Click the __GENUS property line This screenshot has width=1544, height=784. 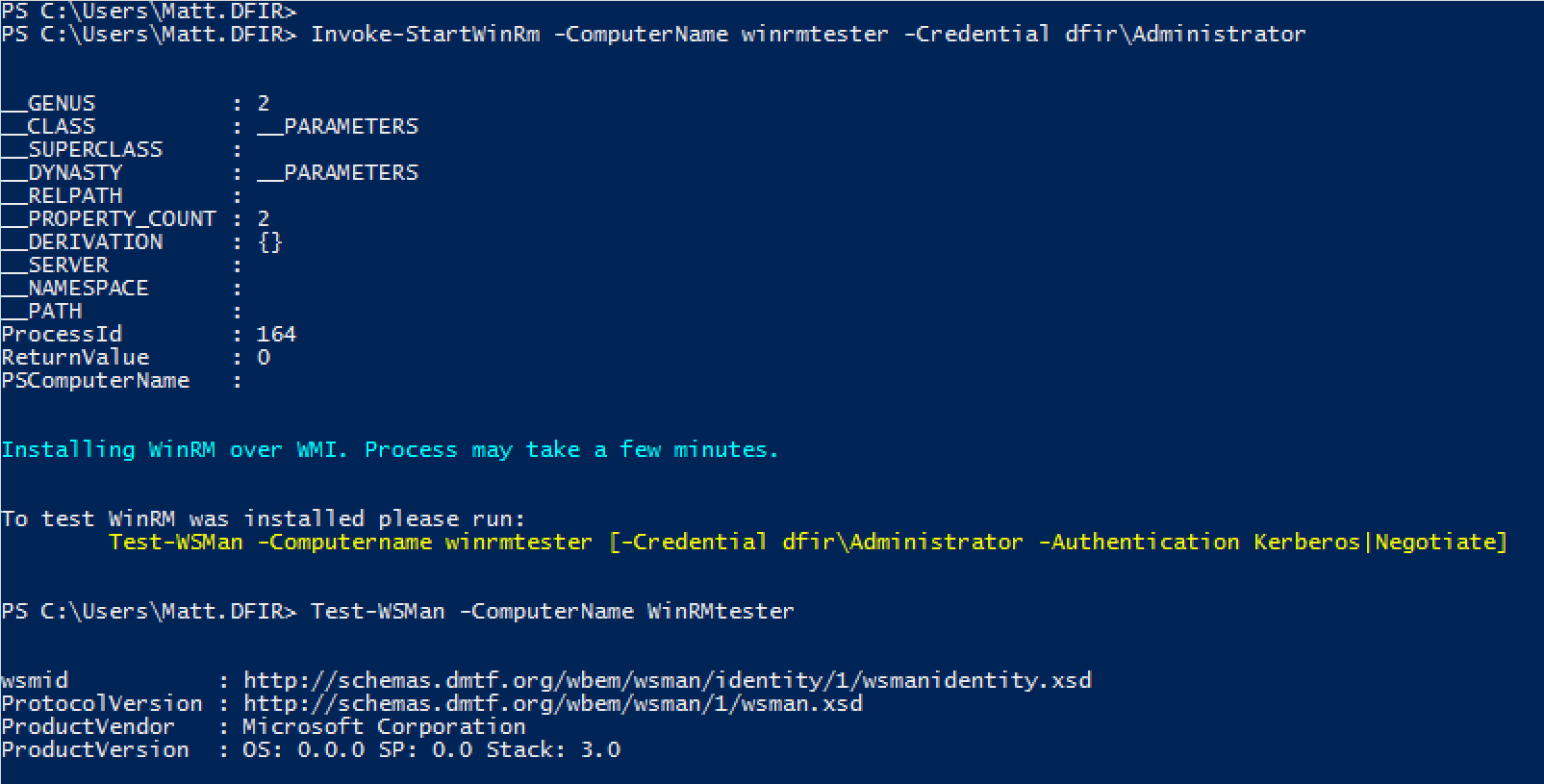[136, 104]
